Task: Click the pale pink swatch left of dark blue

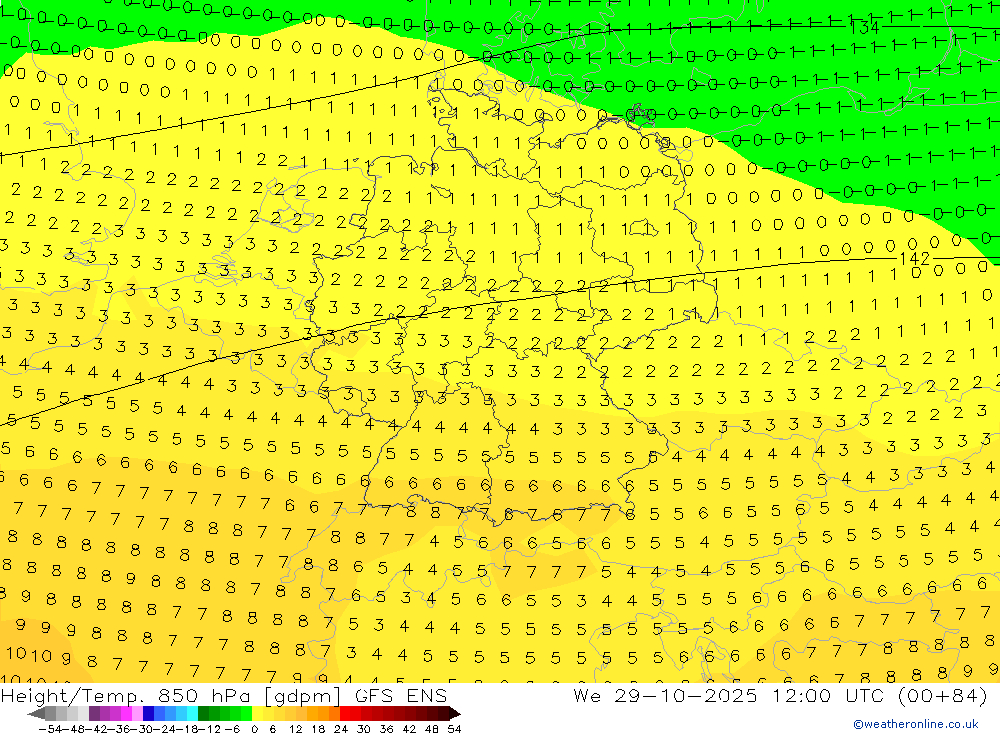Action: [137, 714]
